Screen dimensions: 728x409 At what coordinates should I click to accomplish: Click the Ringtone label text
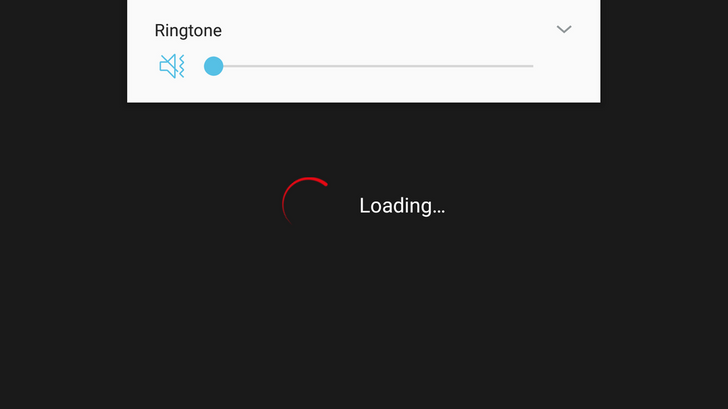click(188, 31)
